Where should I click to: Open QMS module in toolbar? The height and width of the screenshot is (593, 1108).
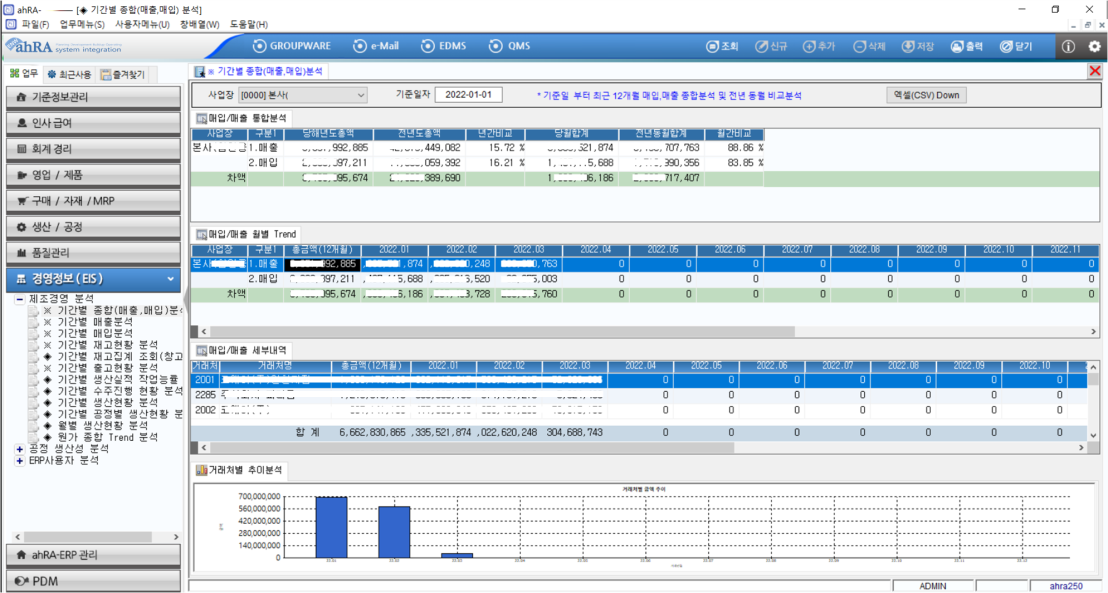tap(509, 46)
